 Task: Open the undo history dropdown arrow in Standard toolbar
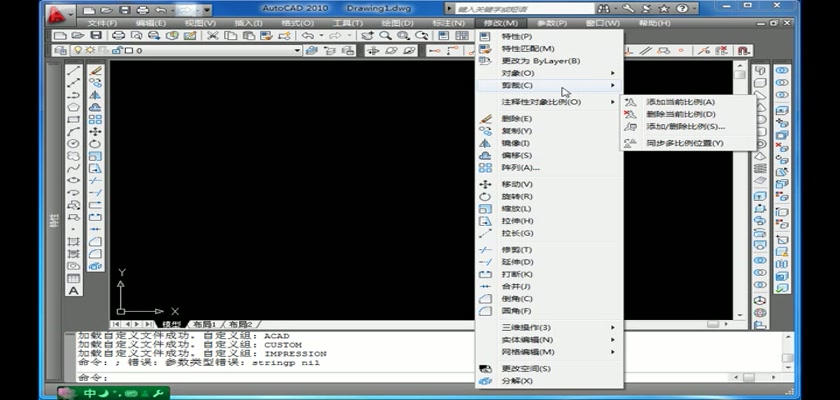pyautogui.click(x=321, y=35)
